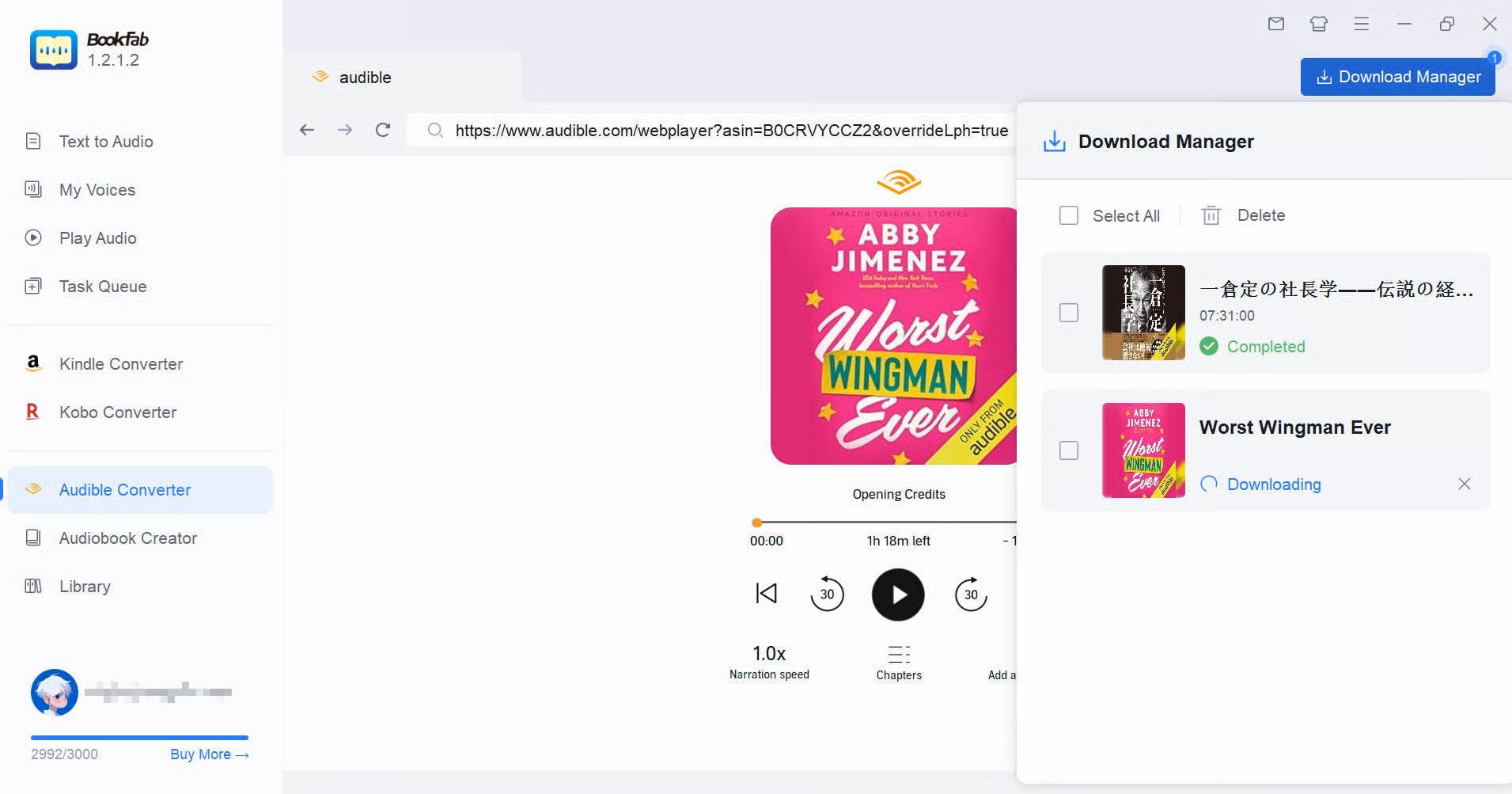This screenshot has width=1512, height=794.
Task: Enable the Select All checkbox
Action: tap(1069, 215)
